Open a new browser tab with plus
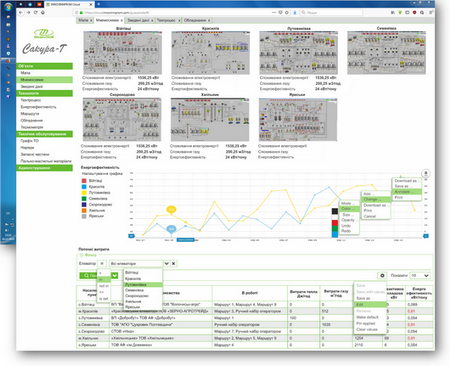The width and height of the screenshot is (450, 366). click(99, 4)
